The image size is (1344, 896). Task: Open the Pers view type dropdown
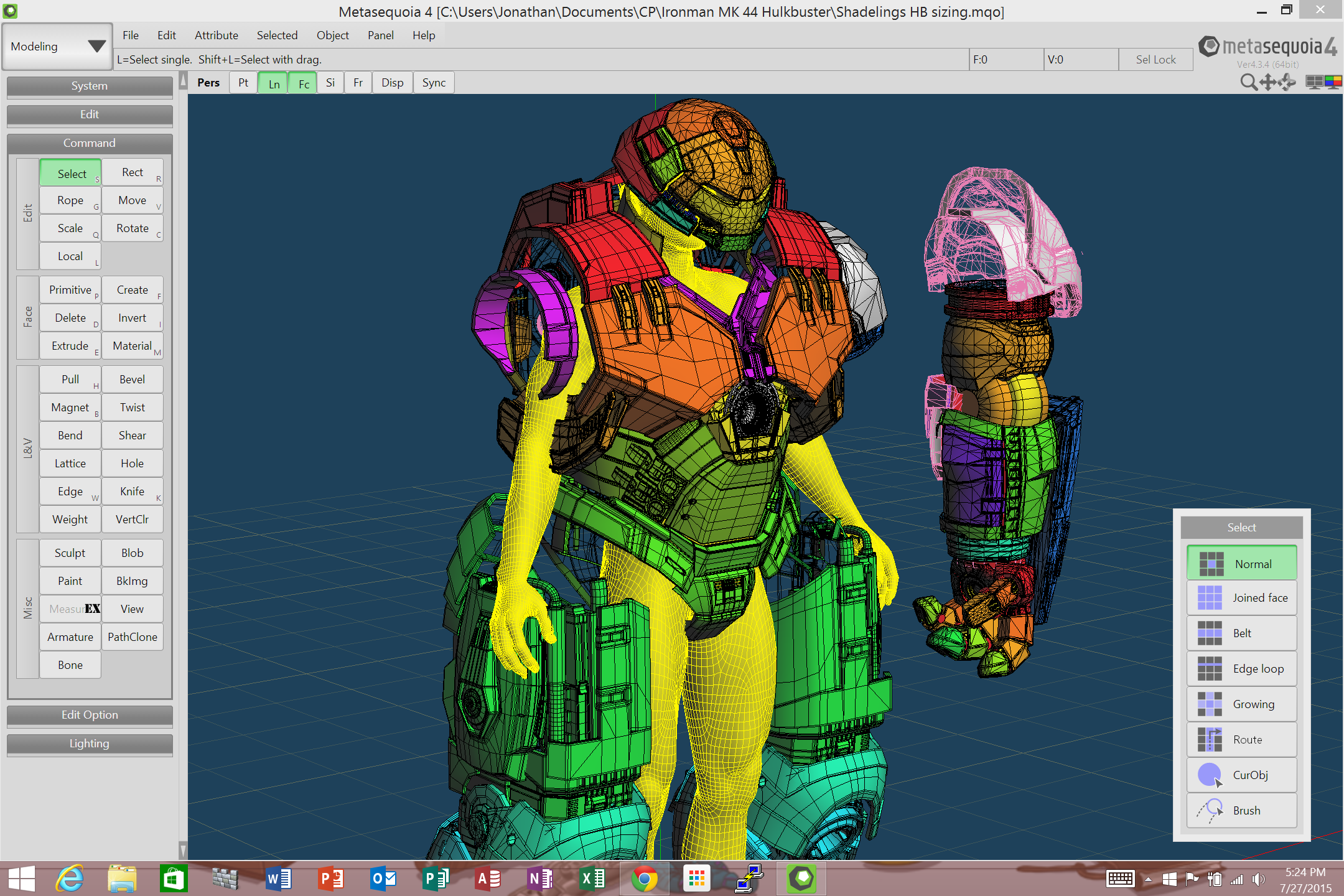click(x=208, y=83)
